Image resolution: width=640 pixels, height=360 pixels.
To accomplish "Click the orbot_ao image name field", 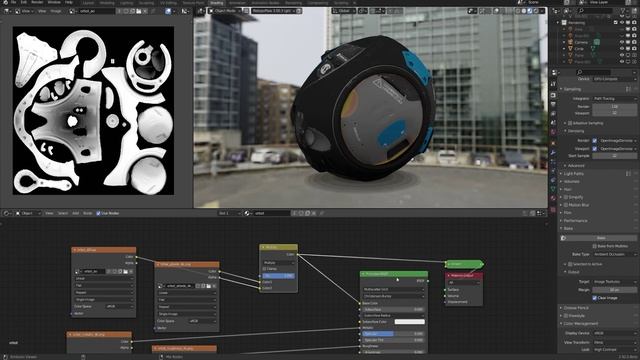I will pyautogui.click(x=97, y=11).
